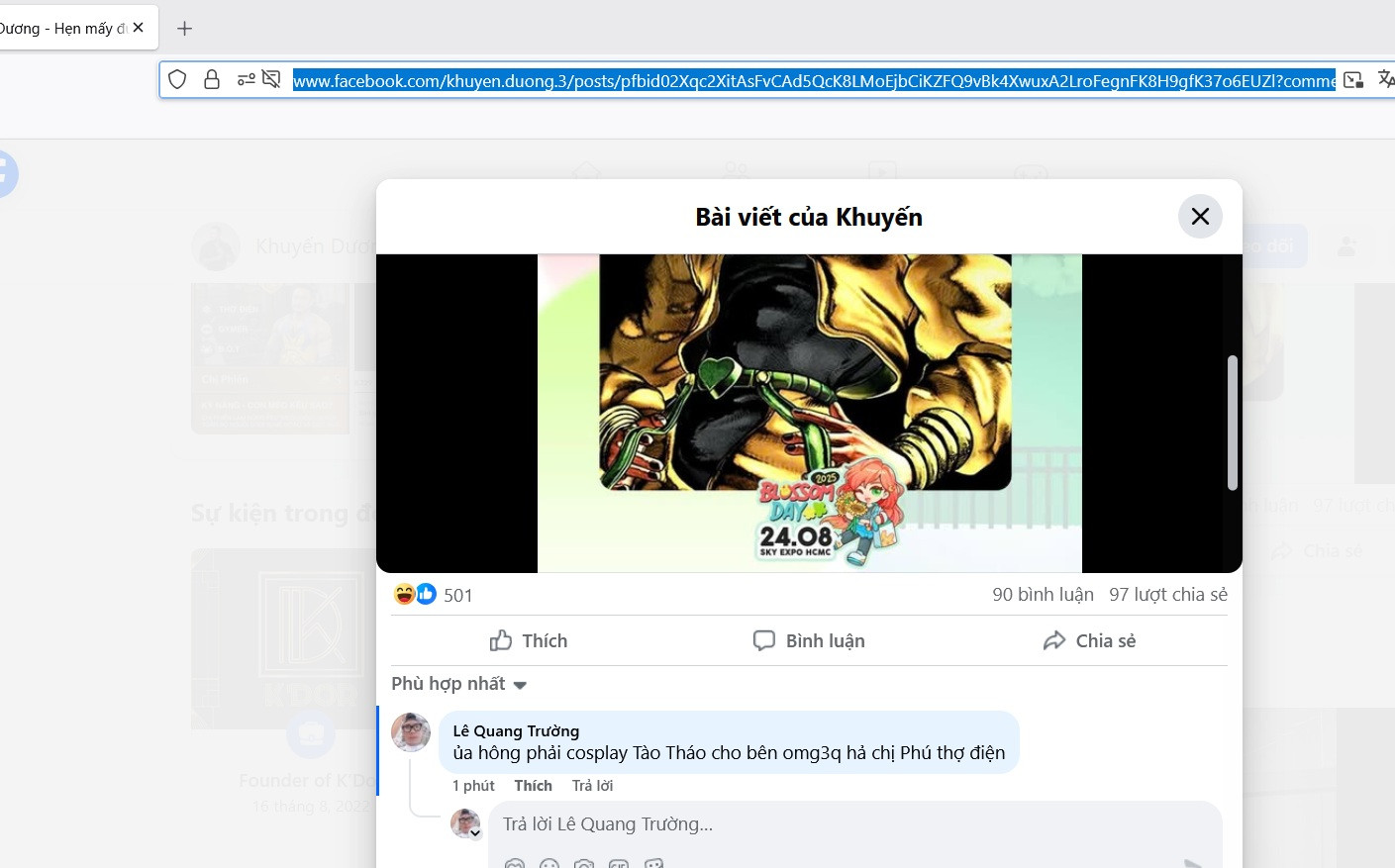Image resolution: width=1395 pixels, height=868 pixels.
Task: Open the Blossom Day post image
Action: (x=809, y=413)
